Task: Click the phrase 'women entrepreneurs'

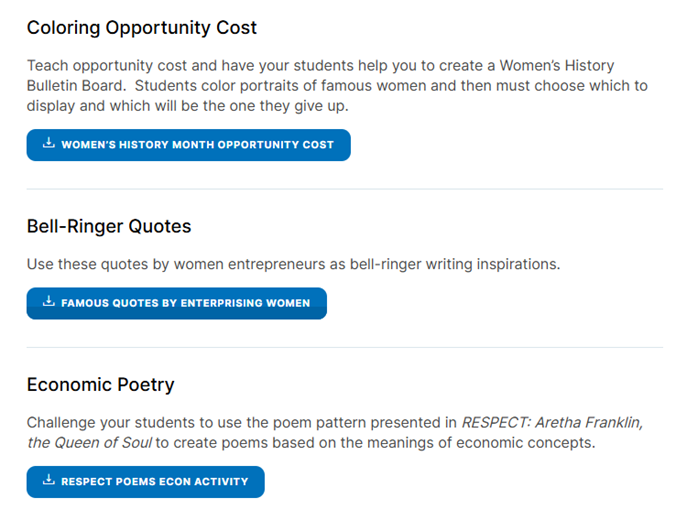Action: 262,265
